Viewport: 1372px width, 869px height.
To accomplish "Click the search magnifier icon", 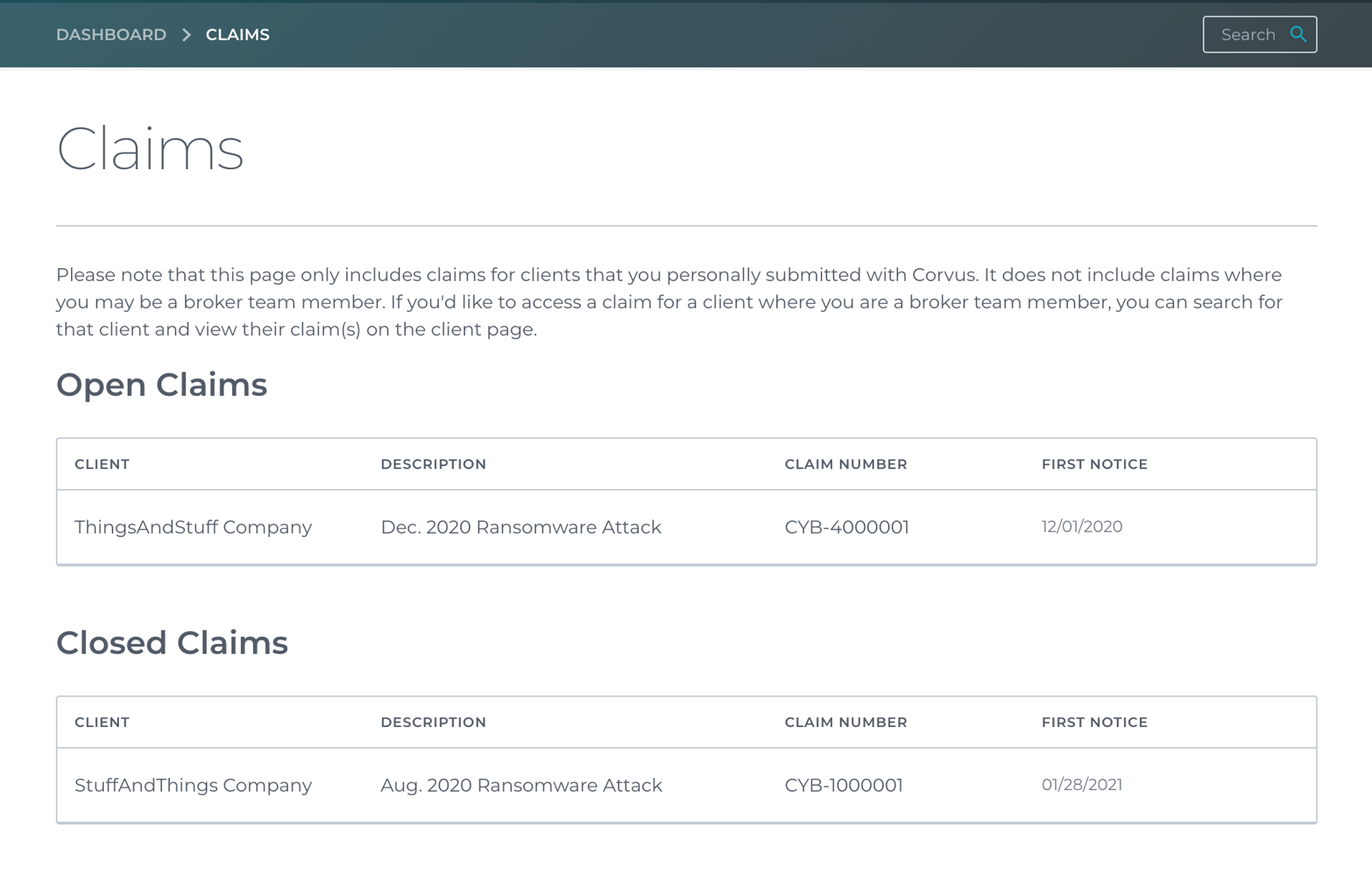I will click(x=1298, y=34).
